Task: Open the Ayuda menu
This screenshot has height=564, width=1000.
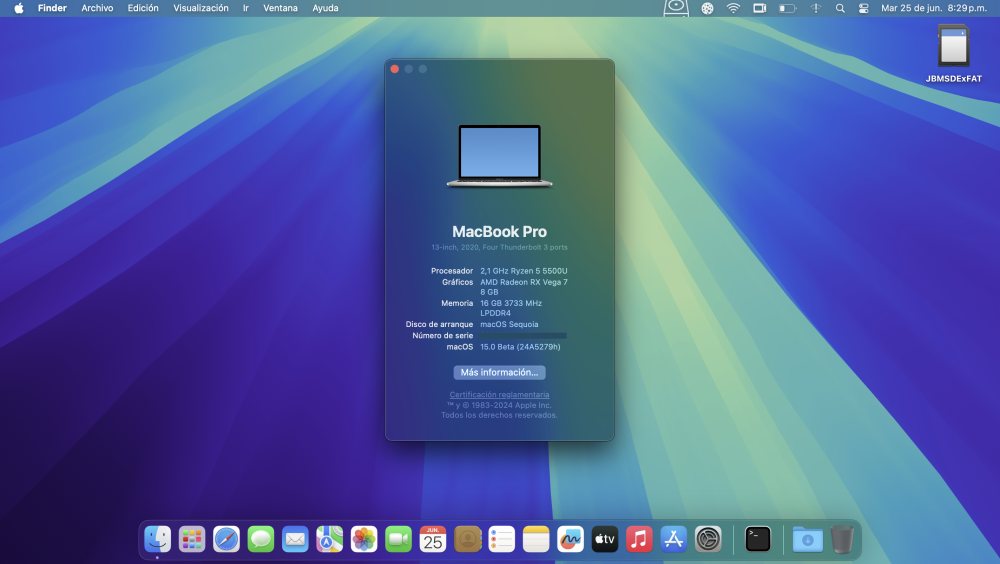Action: pos(325,8)
